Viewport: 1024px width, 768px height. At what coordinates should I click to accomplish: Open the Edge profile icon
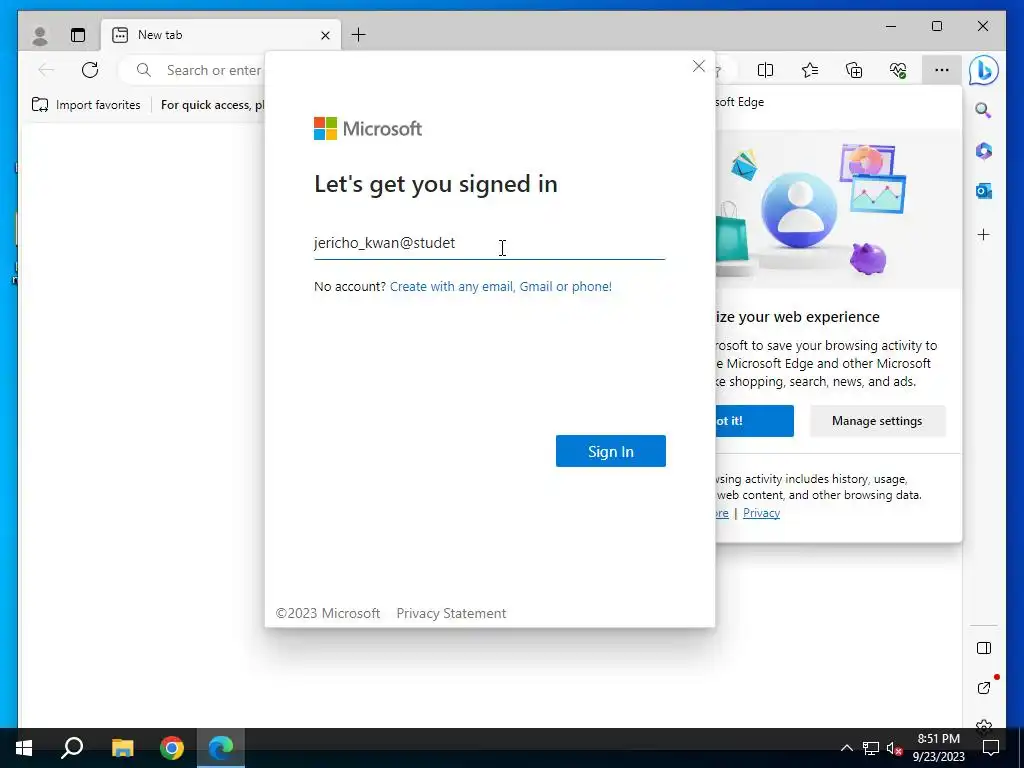point(40,35)
